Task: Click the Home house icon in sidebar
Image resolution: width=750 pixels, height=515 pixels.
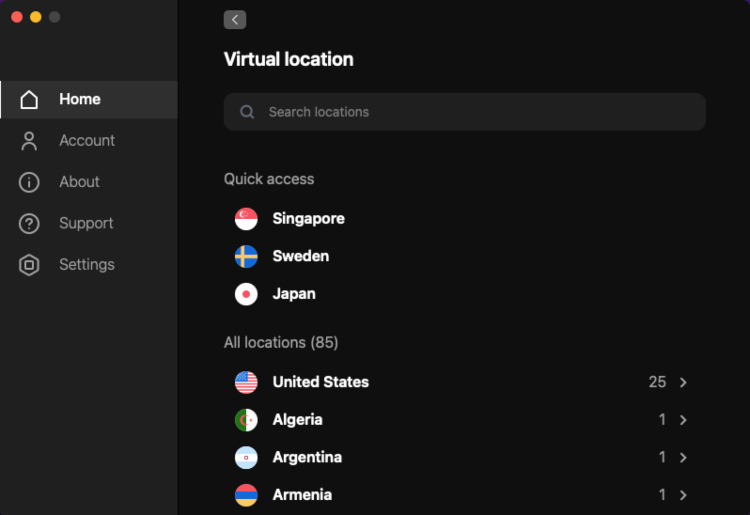Action: [29, 99]
